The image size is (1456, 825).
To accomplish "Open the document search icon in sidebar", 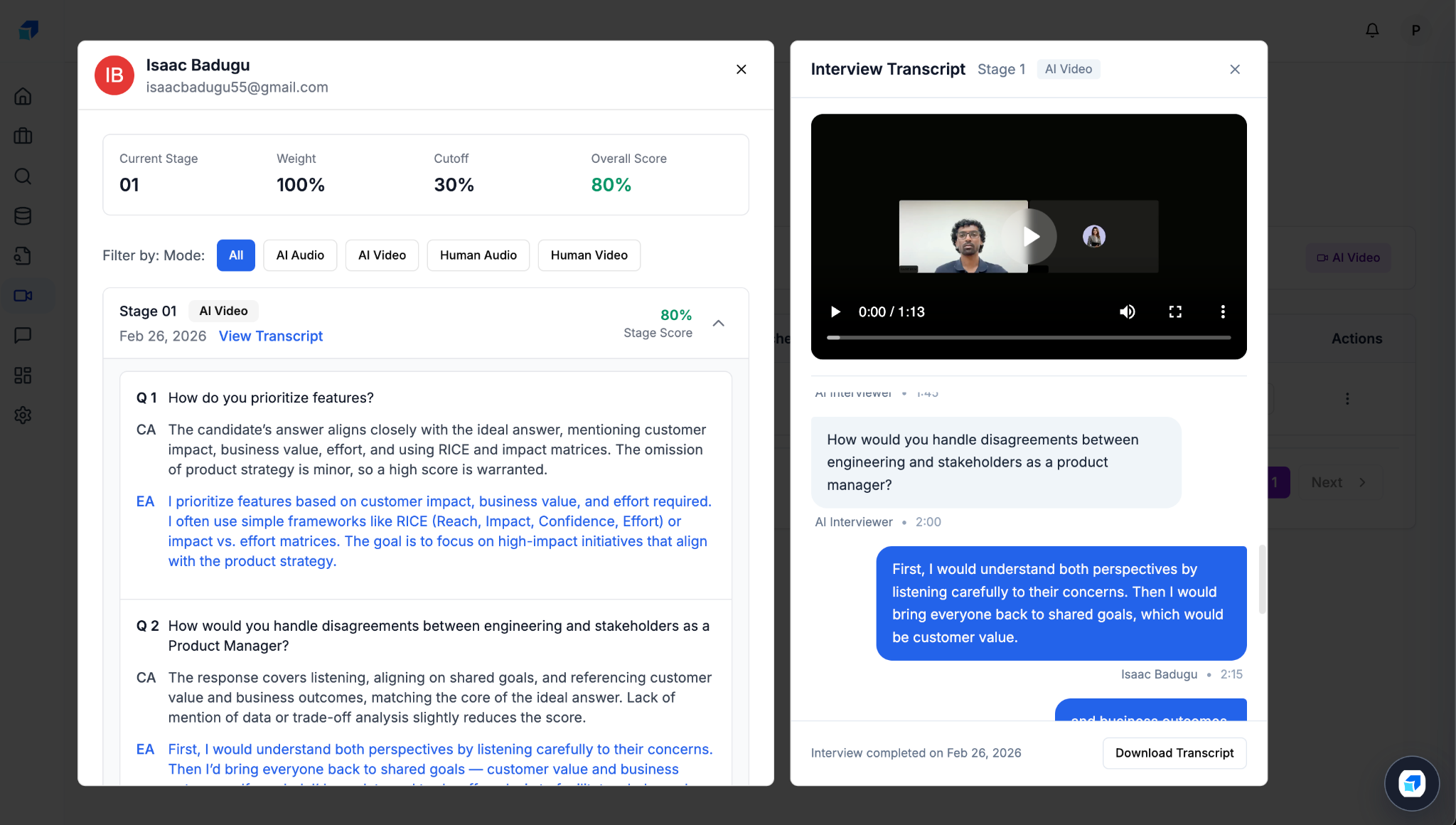I will coord(23,255).
